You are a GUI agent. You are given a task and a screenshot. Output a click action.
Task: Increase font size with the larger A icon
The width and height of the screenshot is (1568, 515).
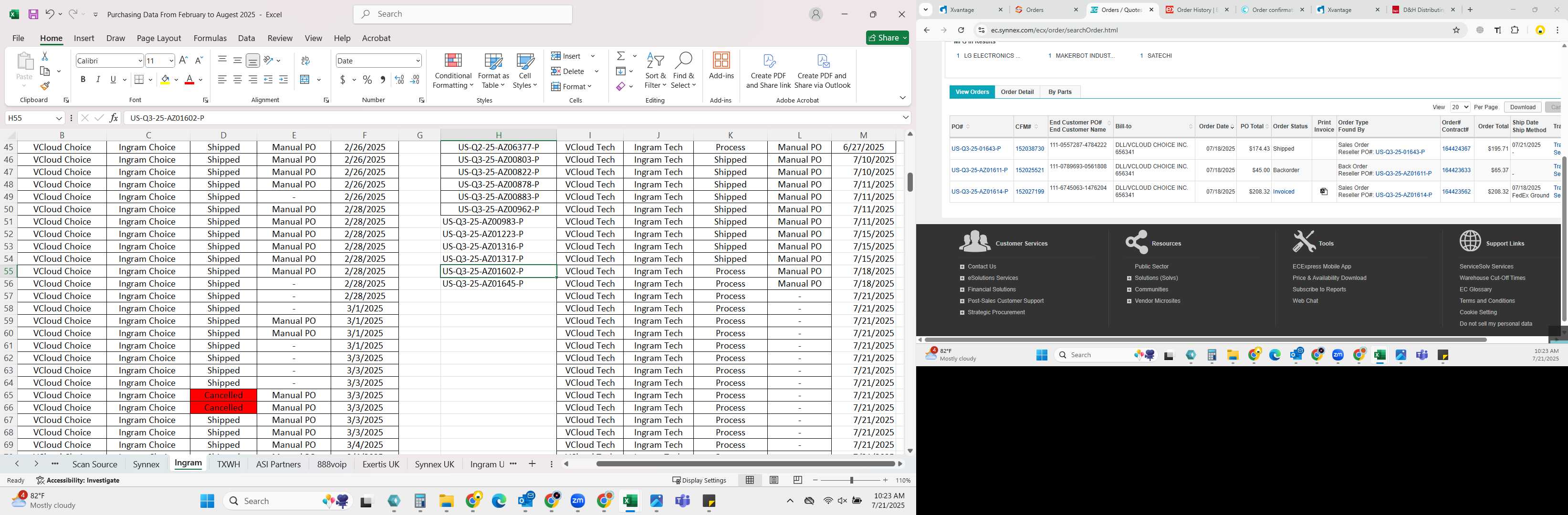coord(183,60)
